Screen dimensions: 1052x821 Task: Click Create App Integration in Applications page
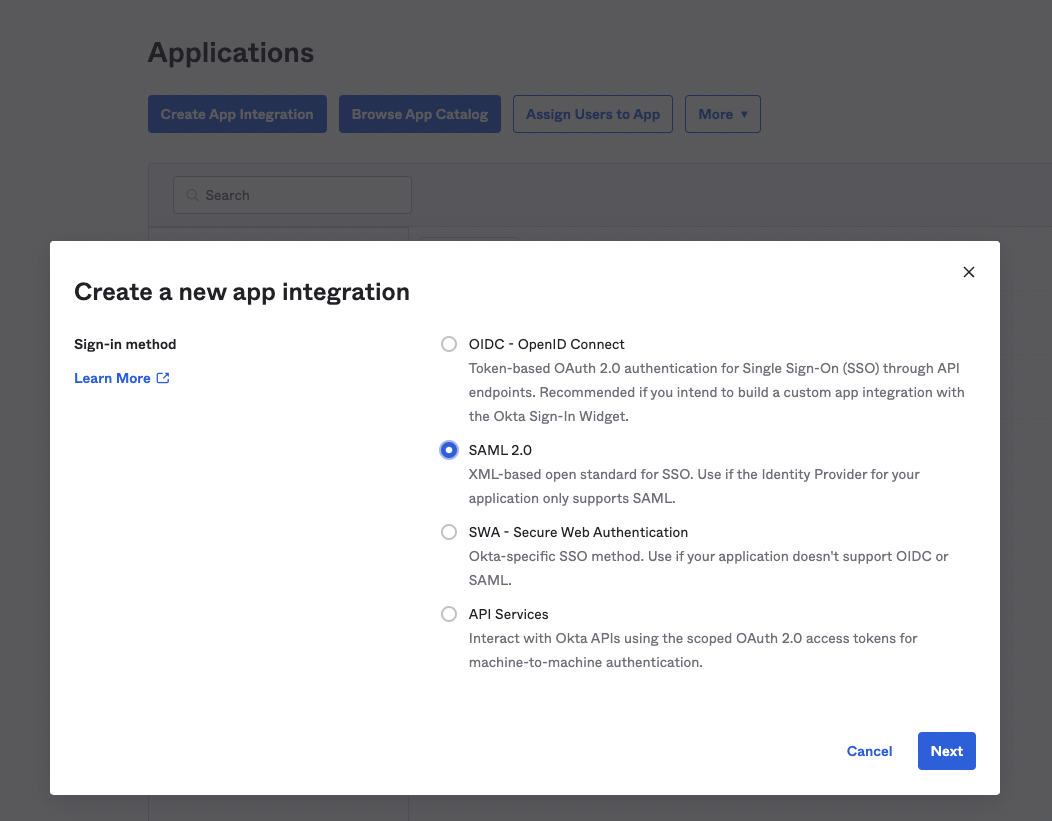point(237,114)
